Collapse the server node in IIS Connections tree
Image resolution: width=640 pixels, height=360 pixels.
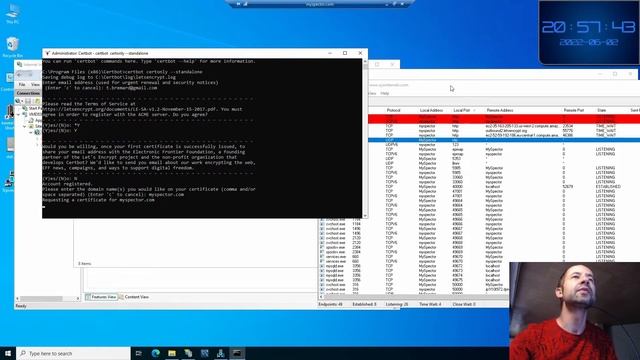(x=18, y=114)
